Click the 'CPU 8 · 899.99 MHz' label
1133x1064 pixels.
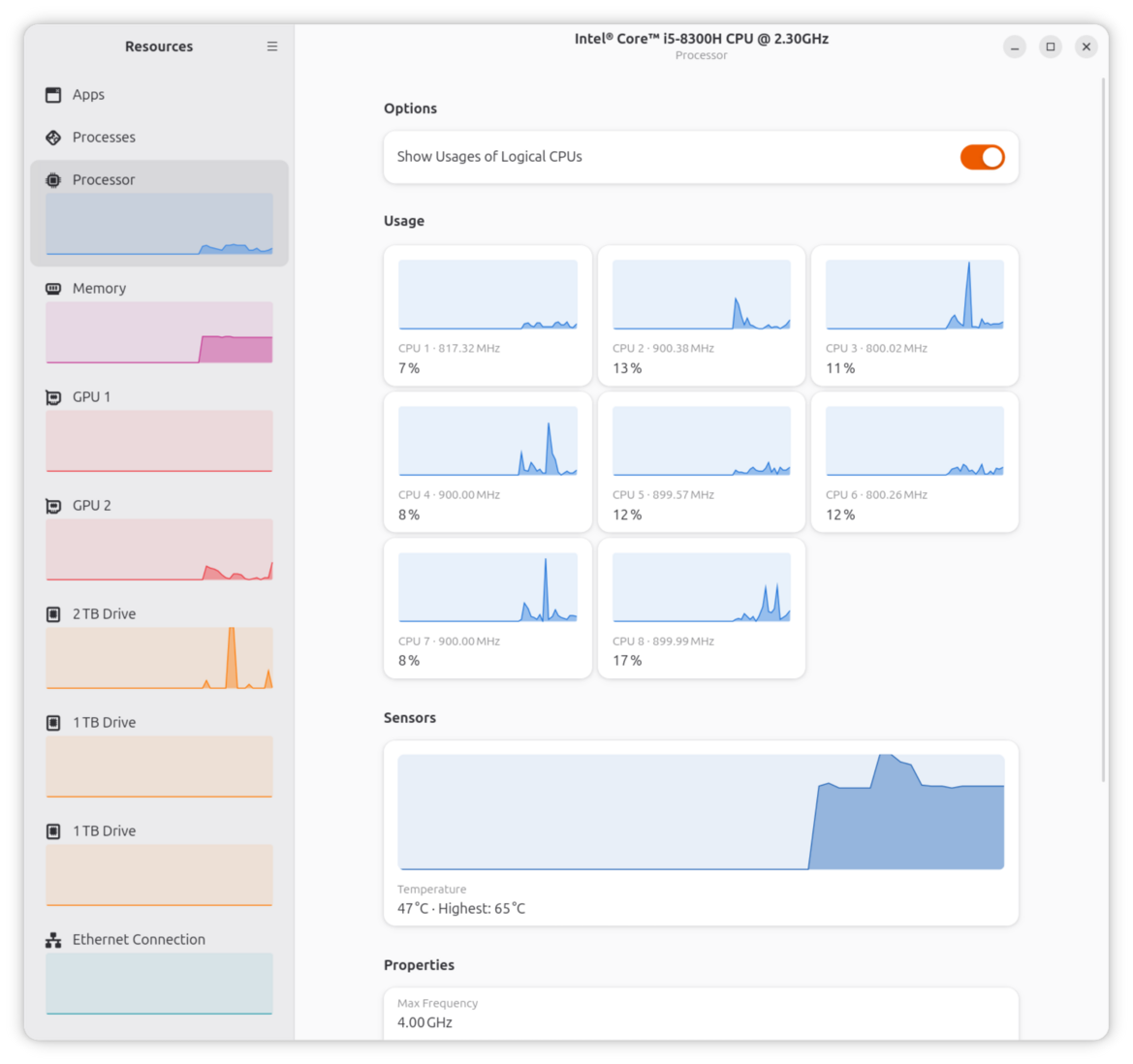pos(663,642)
